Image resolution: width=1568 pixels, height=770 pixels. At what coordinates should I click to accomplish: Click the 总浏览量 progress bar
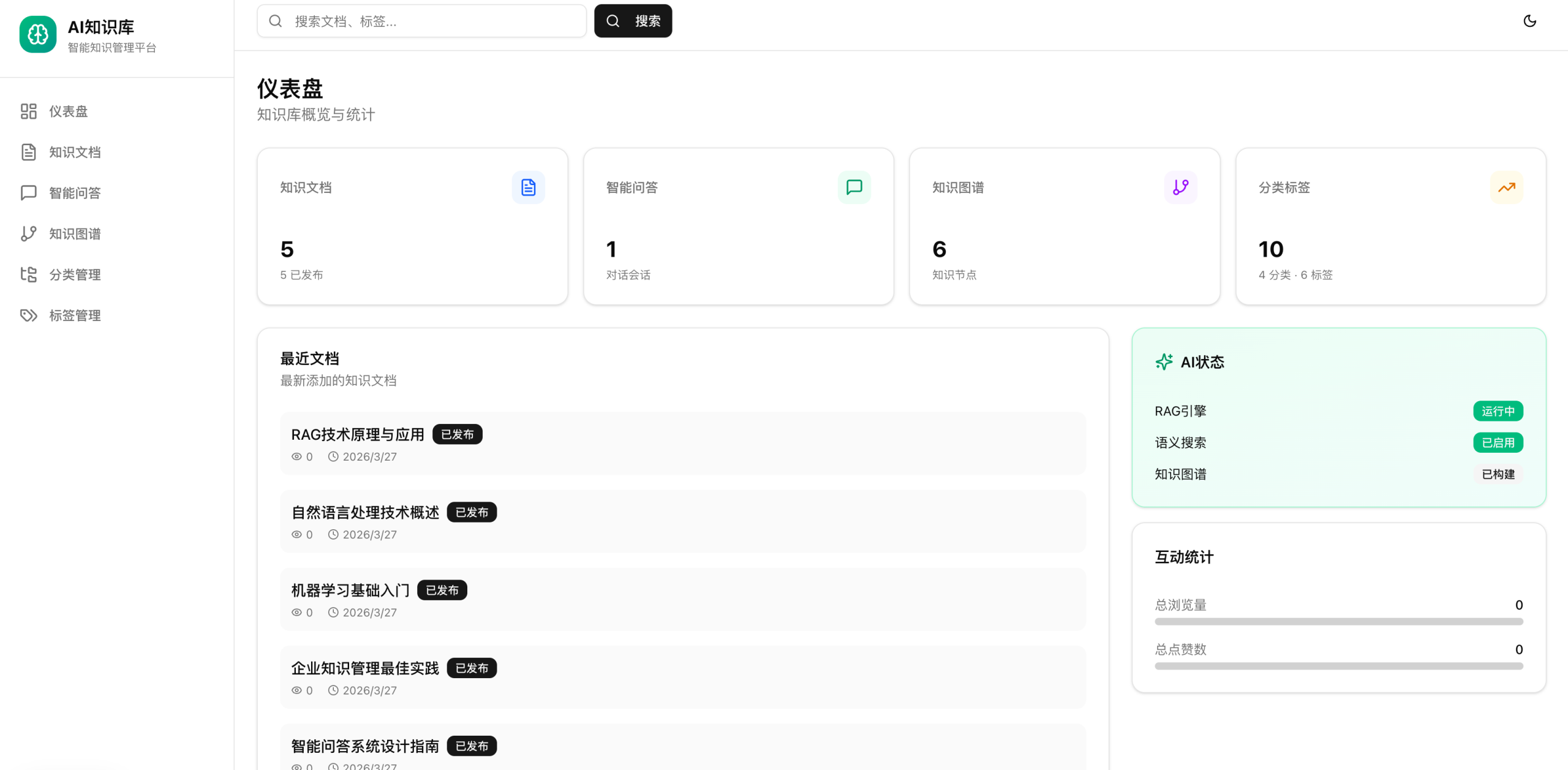(1338, 622)
